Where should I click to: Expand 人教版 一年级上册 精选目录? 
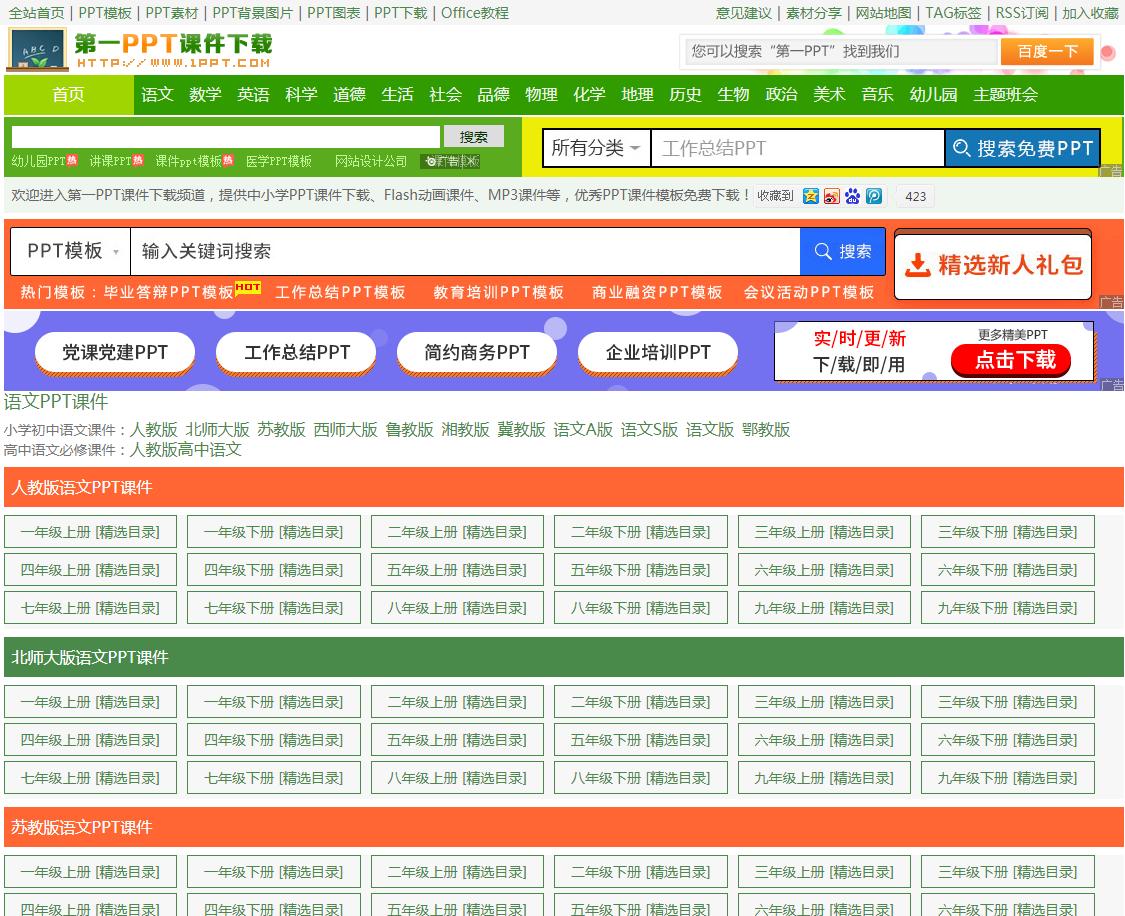click(90, 531)
